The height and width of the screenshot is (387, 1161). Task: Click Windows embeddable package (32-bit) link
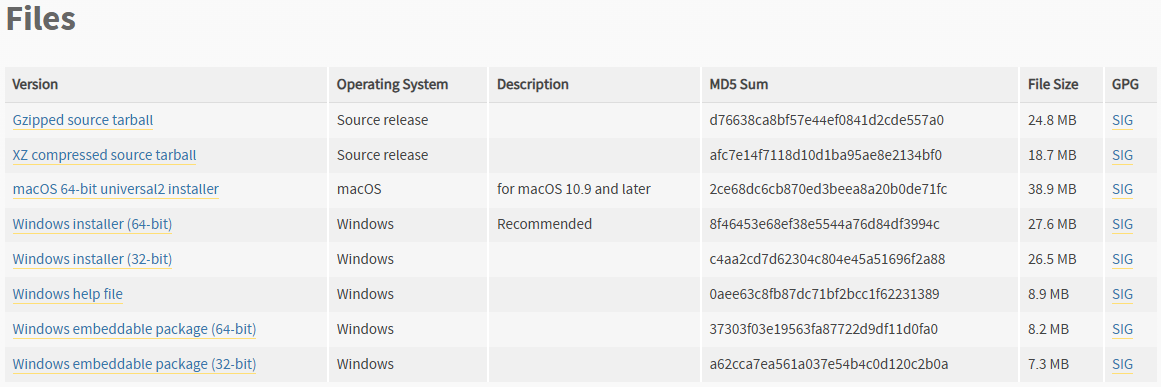134,364
